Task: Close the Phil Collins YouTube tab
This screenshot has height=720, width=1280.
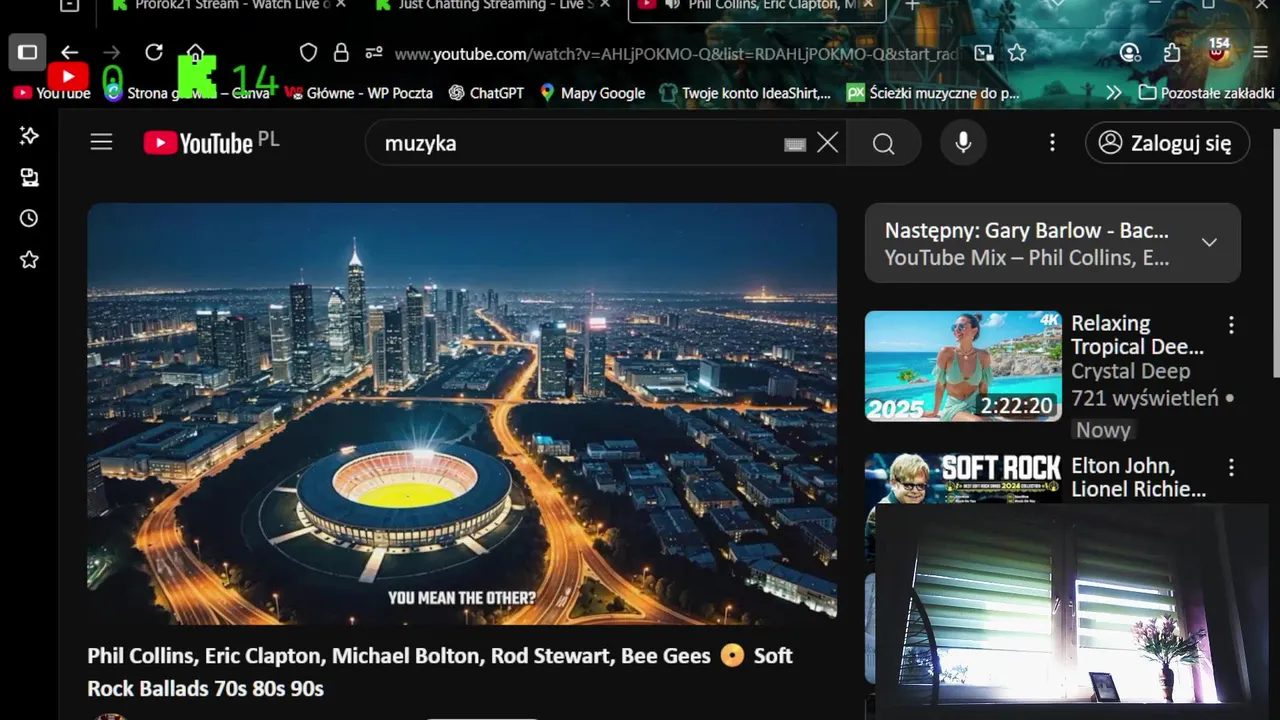Action: coord(868,5)
